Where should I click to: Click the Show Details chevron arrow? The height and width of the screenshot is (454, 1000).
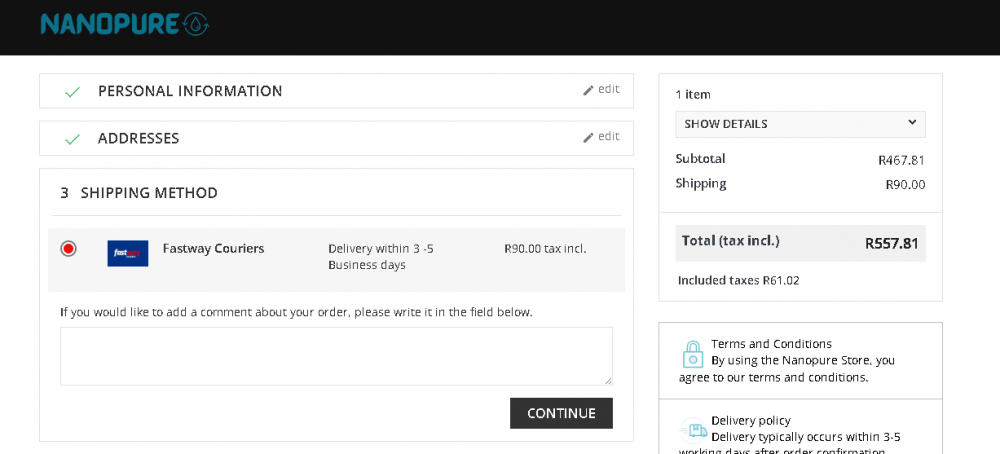[912, 123]
